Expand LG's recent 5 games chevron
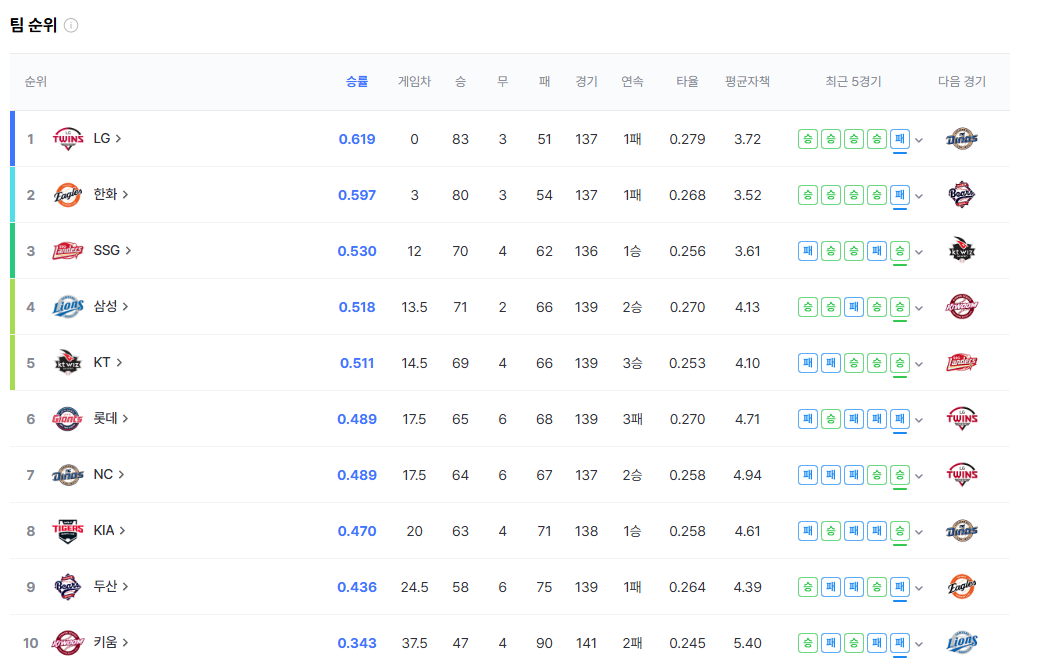The width and height of the screenshot is (1051, 670). [x=919, y=140]
